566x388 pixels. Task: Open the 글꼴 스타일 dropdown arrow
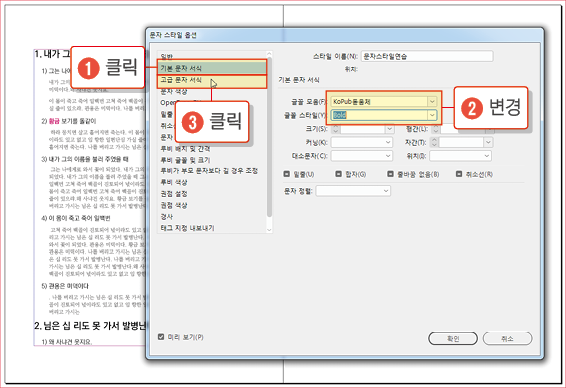point(432,115)
